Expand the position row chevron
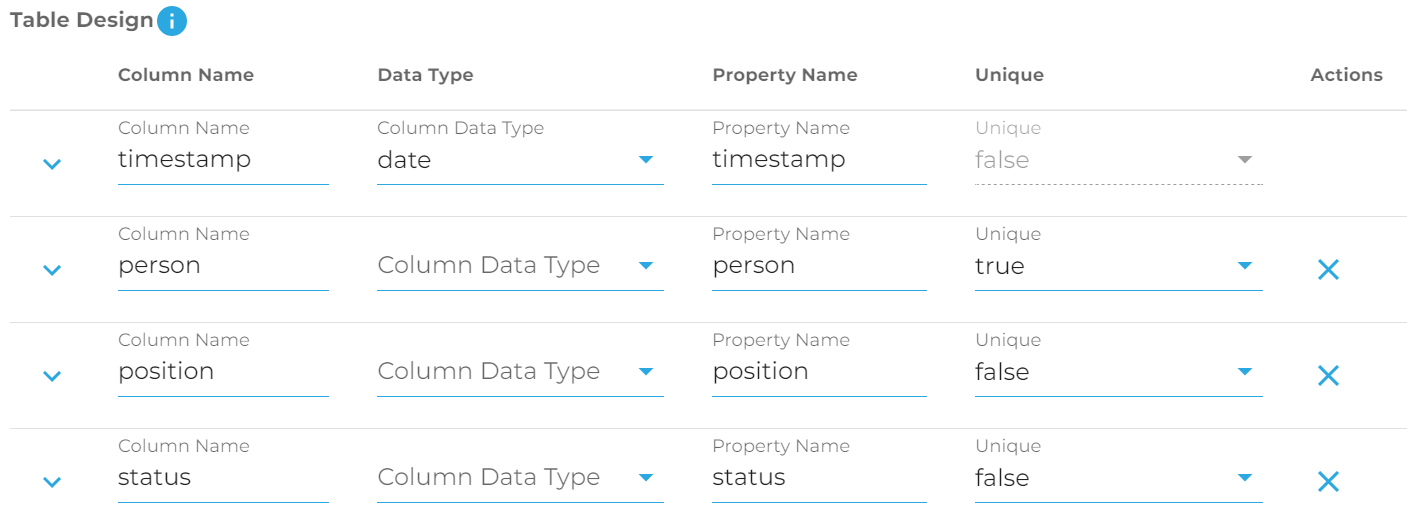This screenshot has height=528, width=1407. 53,376
